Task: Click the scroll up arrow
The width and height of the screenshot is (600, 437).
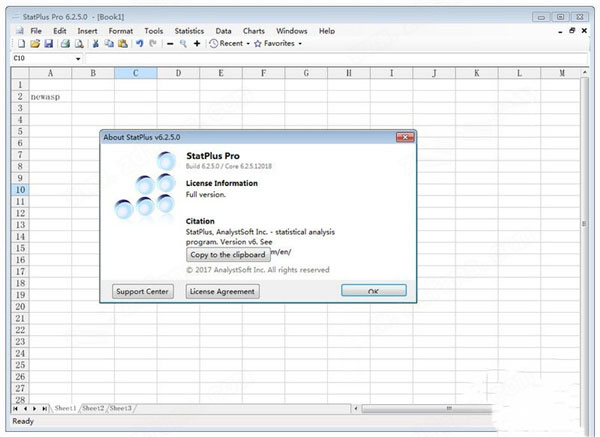Action: 585,72
